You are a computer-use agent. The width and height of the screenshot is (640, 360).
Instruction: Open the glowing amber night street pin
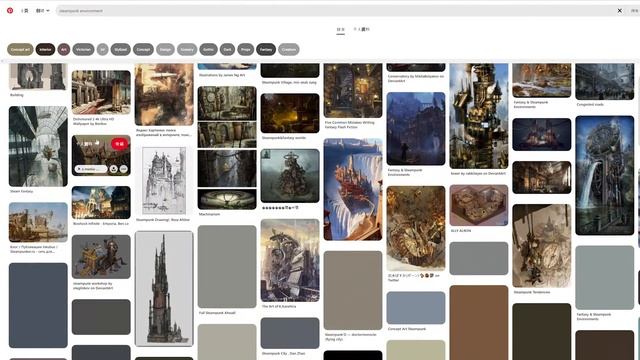[290, 113]
